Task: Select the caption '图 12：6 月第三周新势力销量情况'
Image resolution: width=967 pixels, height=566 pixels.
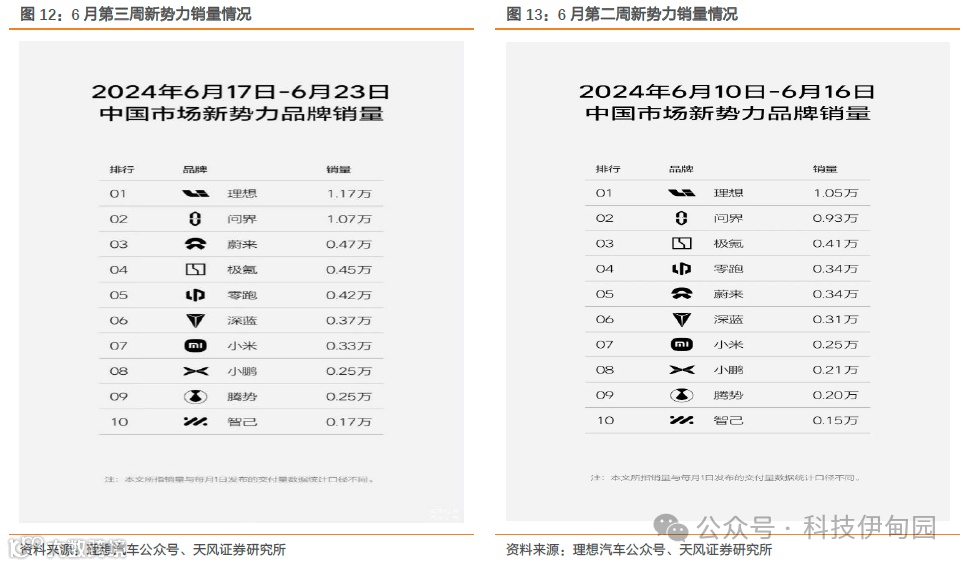Action: click(136, 14)
